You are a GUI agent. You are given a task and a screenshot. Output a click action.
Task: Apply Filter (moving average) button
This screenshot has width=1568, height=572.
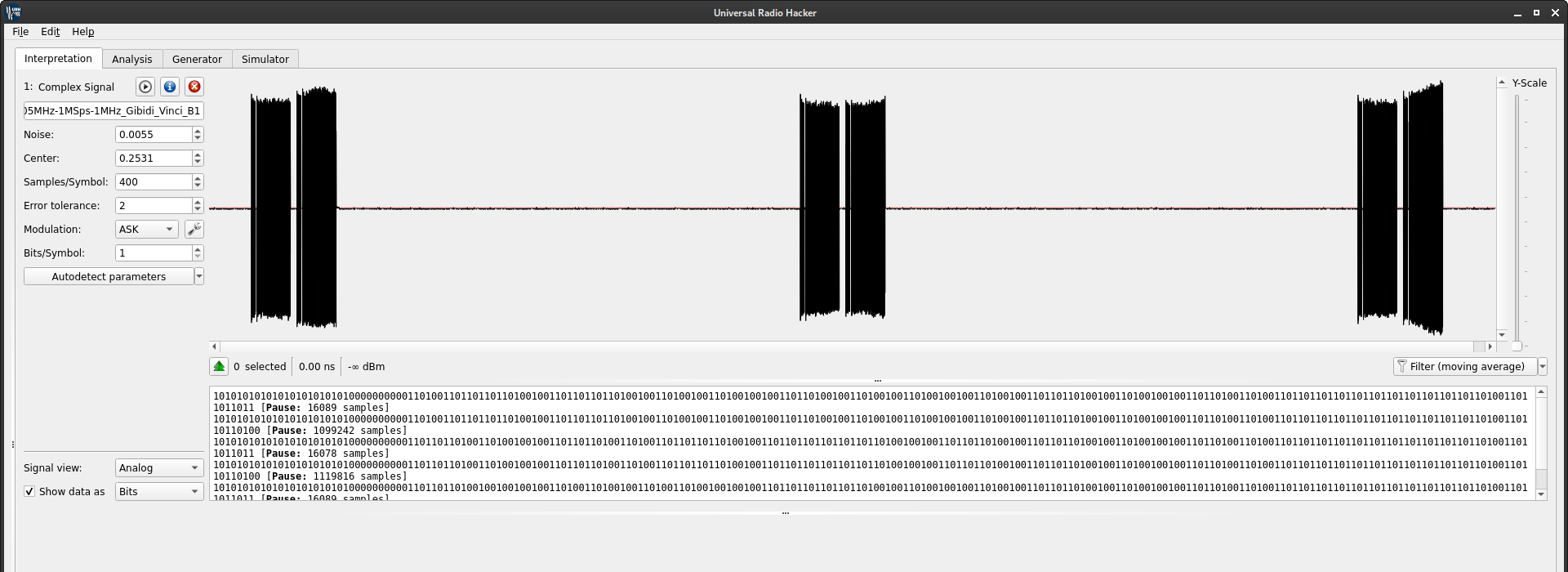(x=1466, y=367)
